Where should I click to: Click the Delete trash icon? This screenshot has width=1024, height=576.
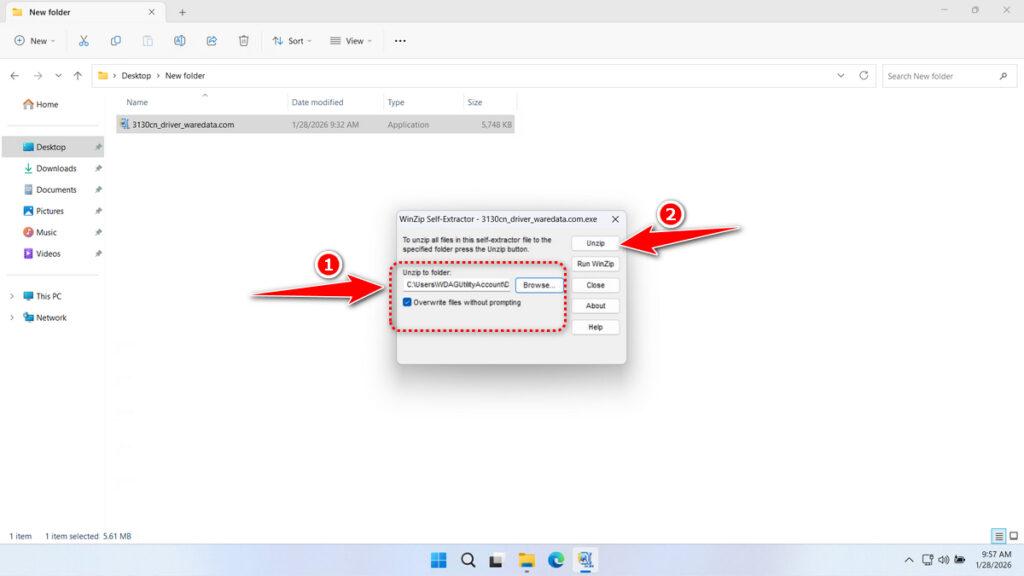tap(242, 40)
